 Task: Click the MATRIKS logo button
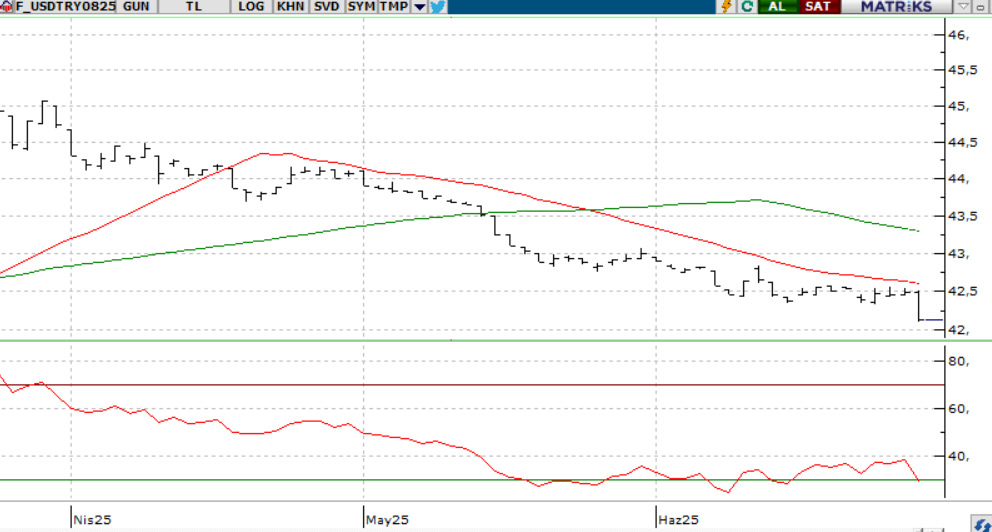[896, 7]
